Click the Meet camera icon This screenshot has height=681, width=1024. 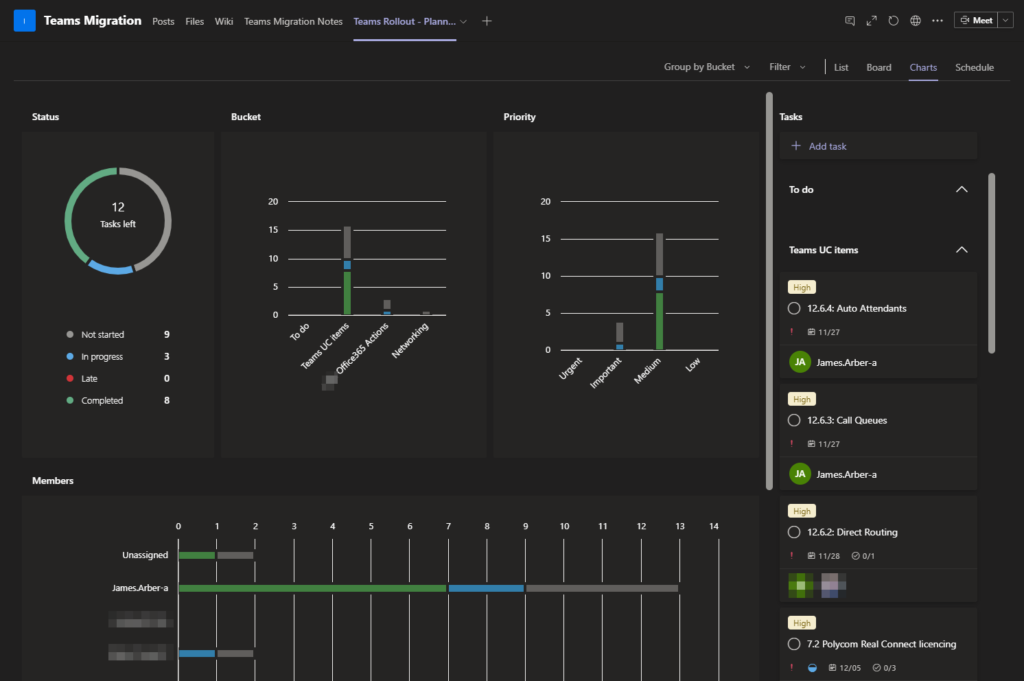coord(965,20)
